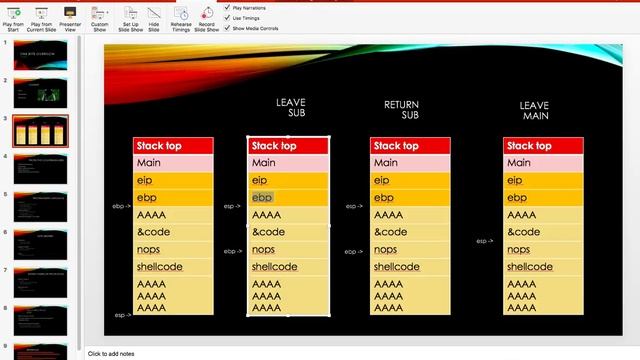Click 'shellcode' cell in LEAVE MAIN table
The image size is (640, 360).
click(x=543, y=267)
